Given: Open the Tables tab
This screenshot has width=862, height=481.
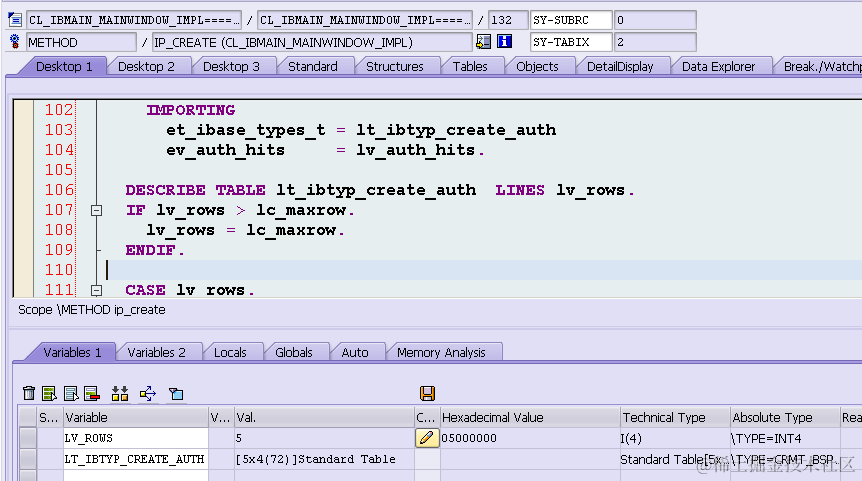Looking at the screenshot, I should (x=470, y=67).
